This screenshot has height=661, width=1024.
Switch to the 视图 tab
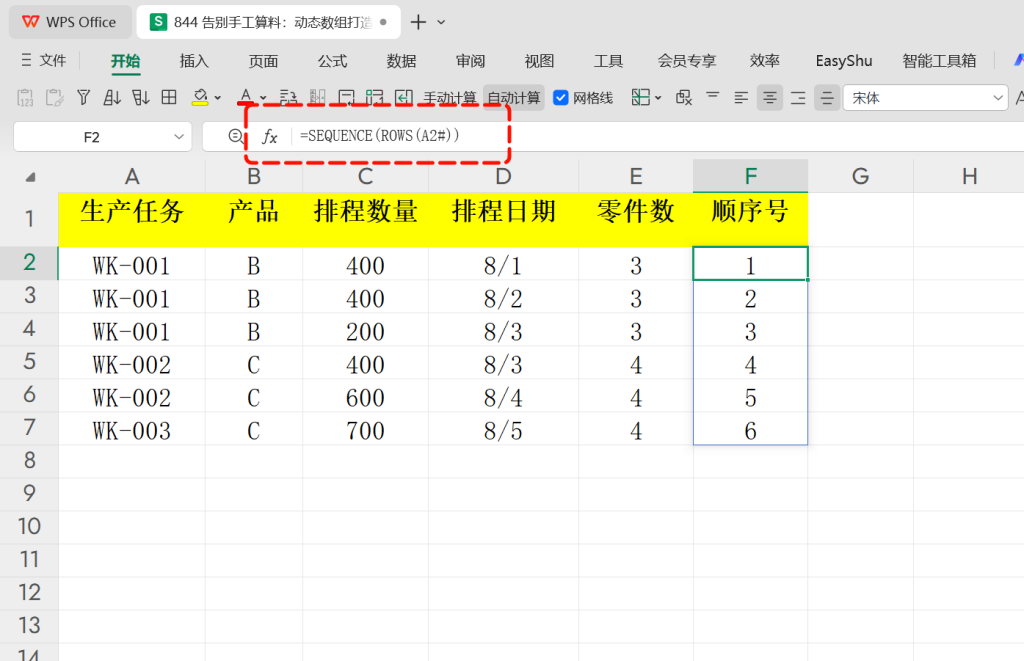pos(539,61)
